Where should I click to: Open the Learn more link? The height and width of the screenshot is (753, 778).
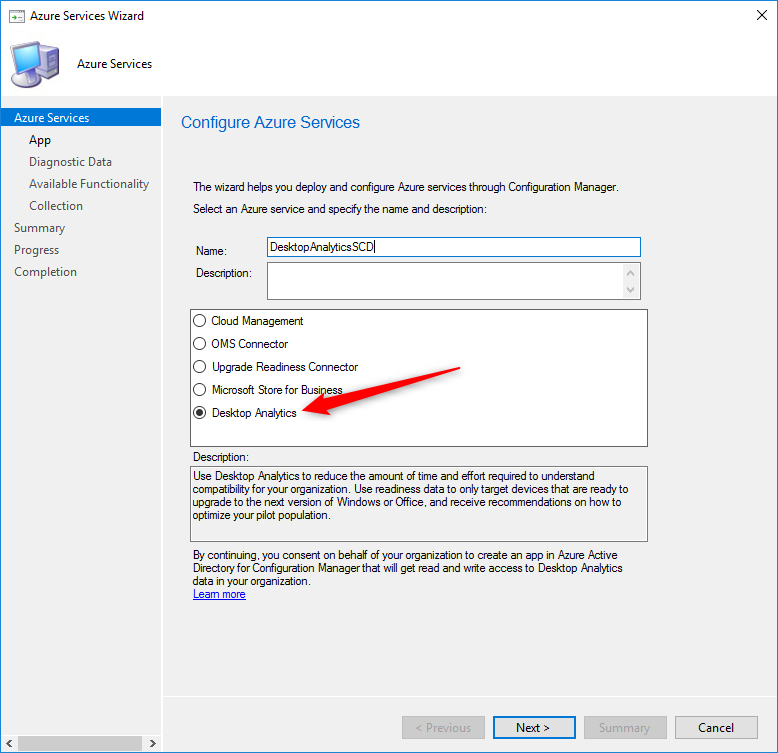click(x=219, y=594)
